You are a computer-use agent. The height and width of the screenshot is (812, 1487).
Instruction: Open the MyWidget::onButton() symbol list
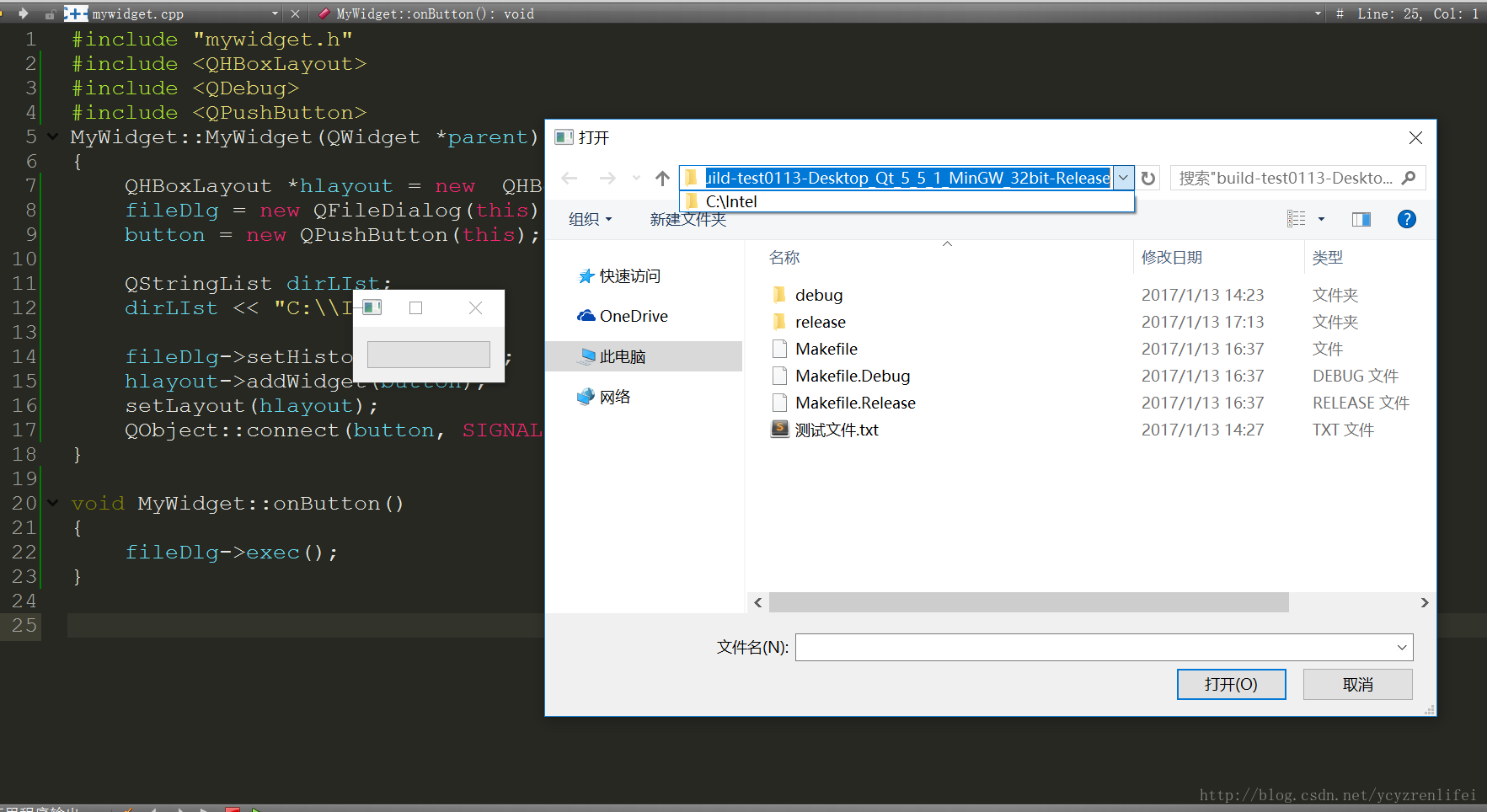[x=435, y=13]
